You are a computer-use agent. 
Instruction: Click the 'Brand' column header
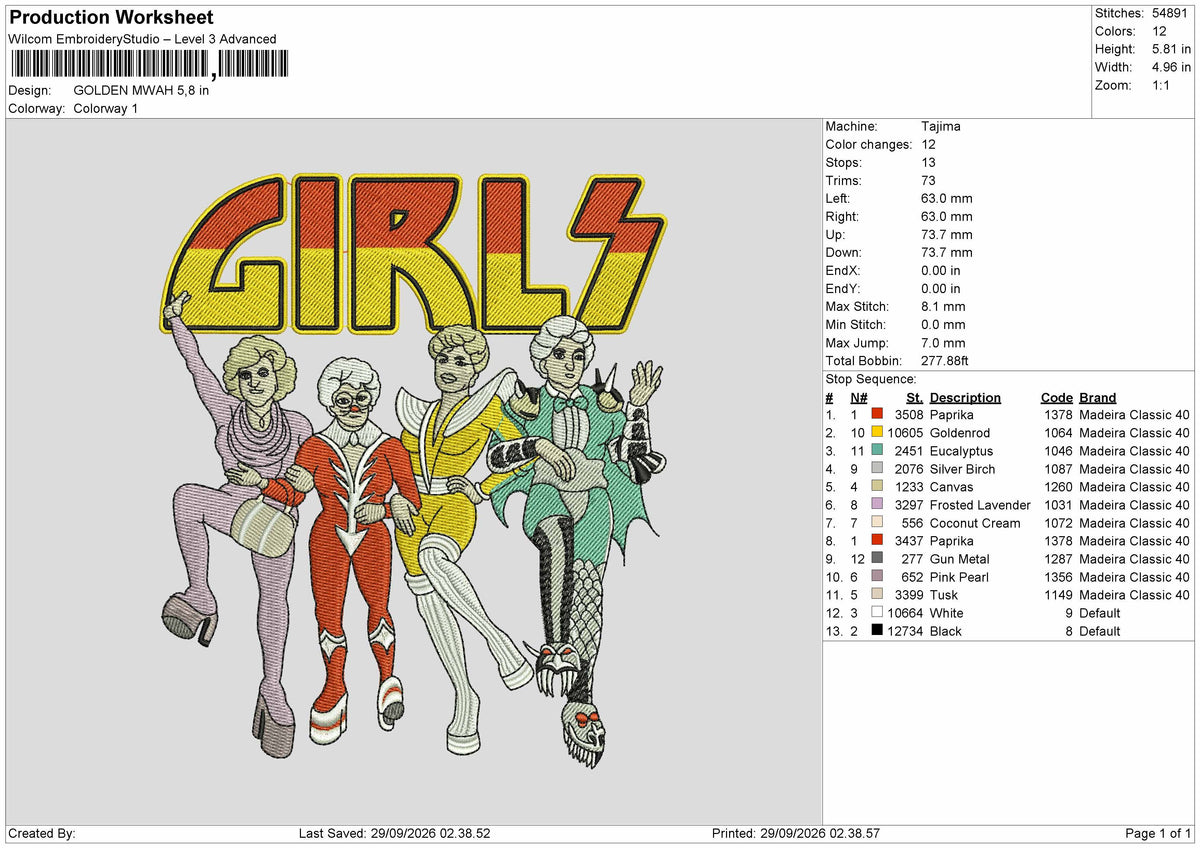(x=1098, y=397)
